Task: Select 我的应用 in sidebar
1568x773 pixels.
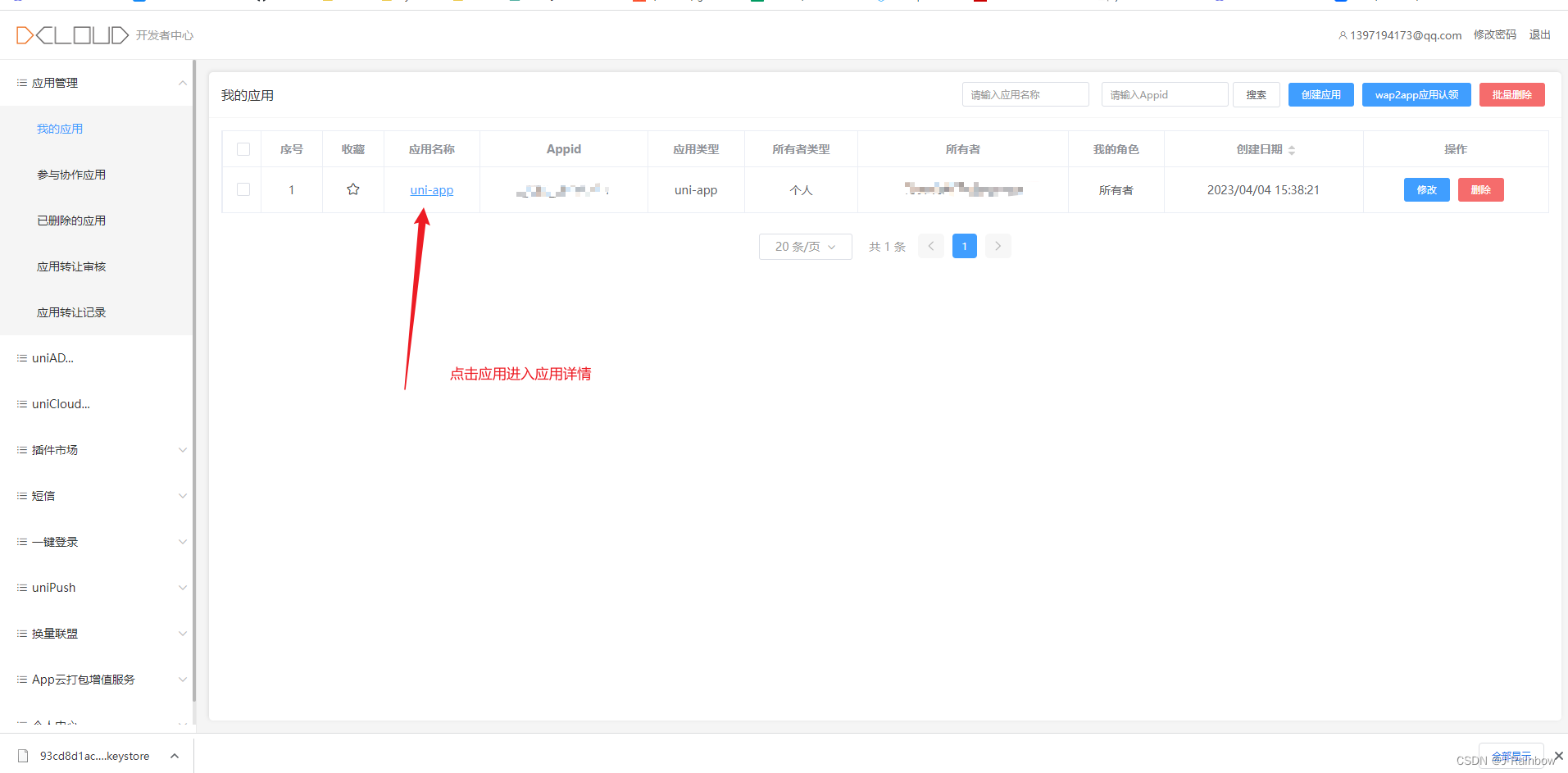Action: (x=60, y=129)
